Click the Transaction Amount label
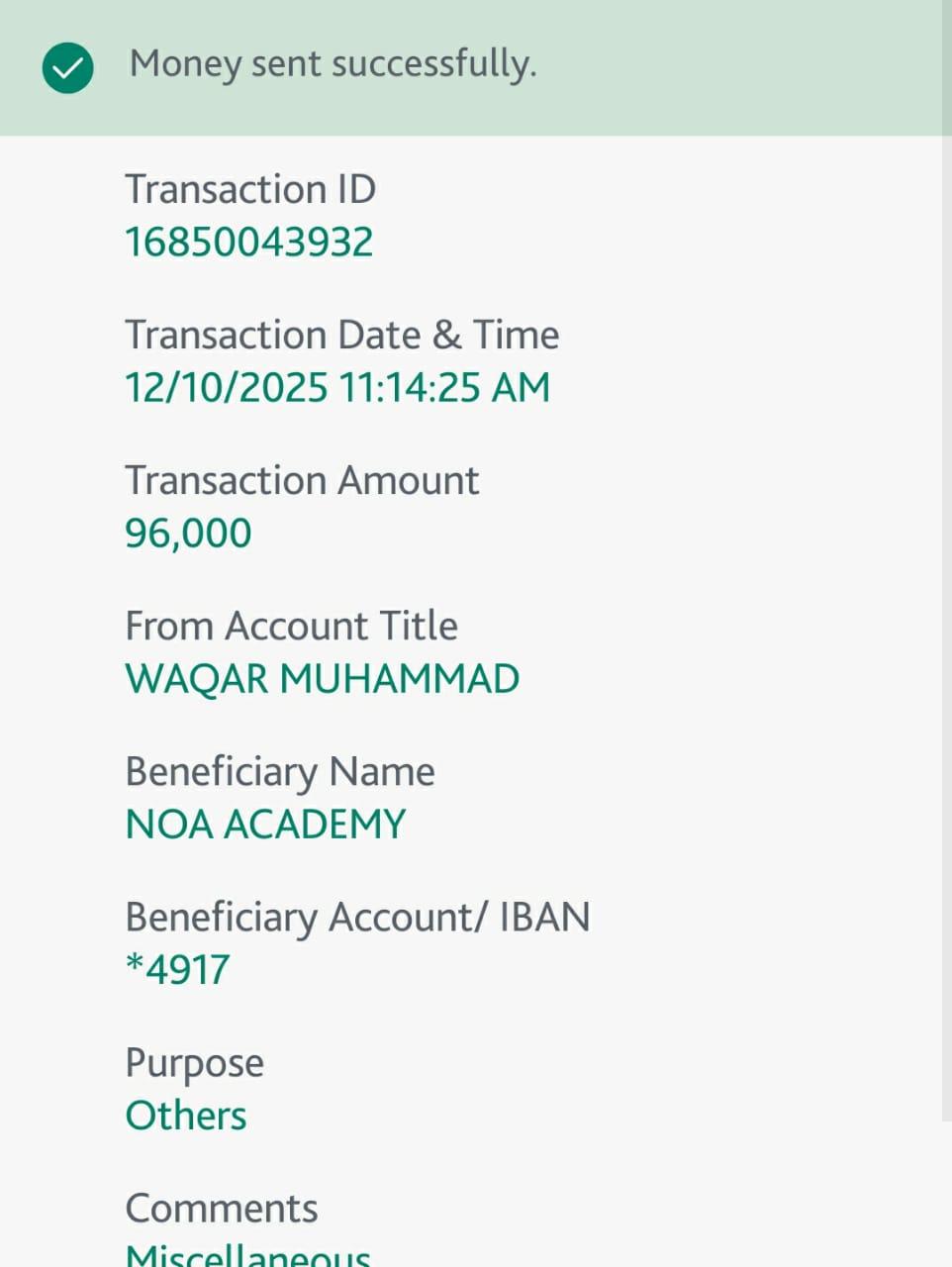This screenshot has width=952, height=1267. pyautogui.click(x=302, y=480)
